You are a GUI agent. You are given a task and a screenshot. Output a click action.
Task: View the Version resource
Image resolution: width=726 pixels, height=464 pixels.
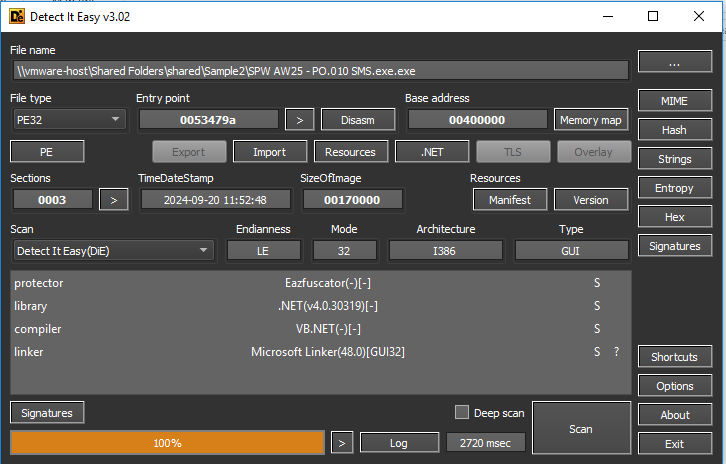click(x=591, y=200)
